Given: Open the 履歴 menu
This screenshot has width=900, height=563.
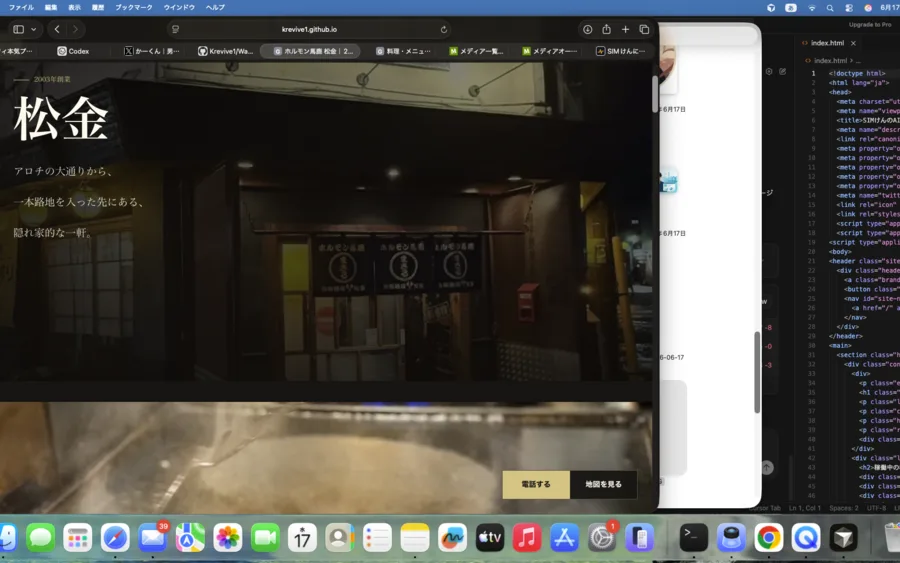Looking at the screenshot, I should [98, 7].
